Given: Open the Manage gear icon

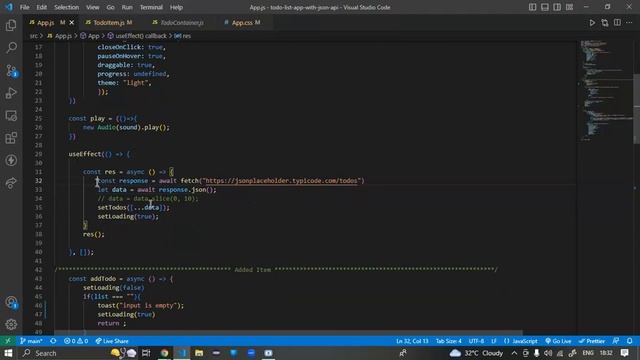Looking at the screenshot, I should click(x=11, y=324).
